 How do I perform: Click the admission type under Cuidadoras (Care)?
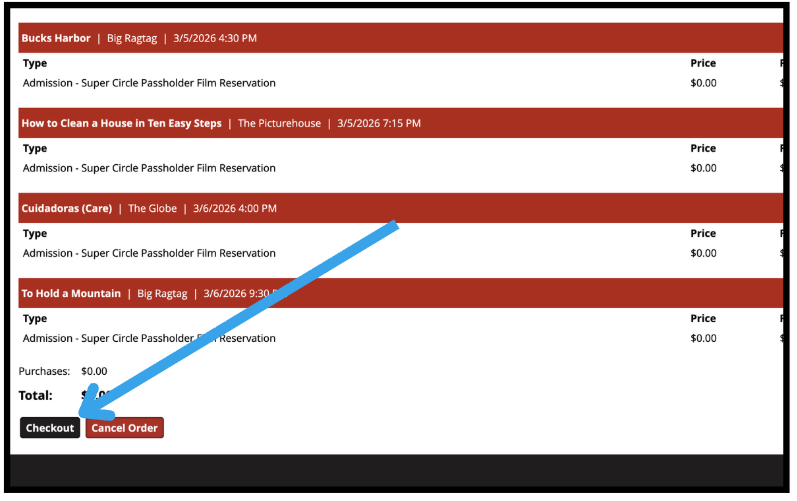coord(149,253)
